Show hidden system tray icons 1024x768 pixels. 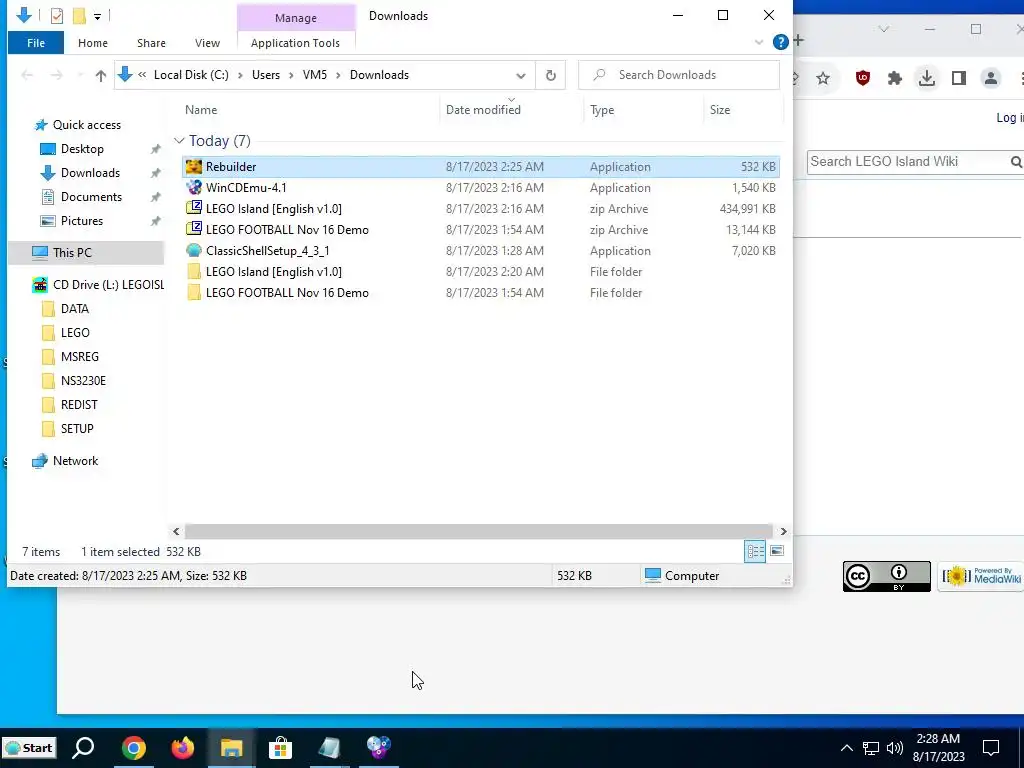[x=846, y=748]
